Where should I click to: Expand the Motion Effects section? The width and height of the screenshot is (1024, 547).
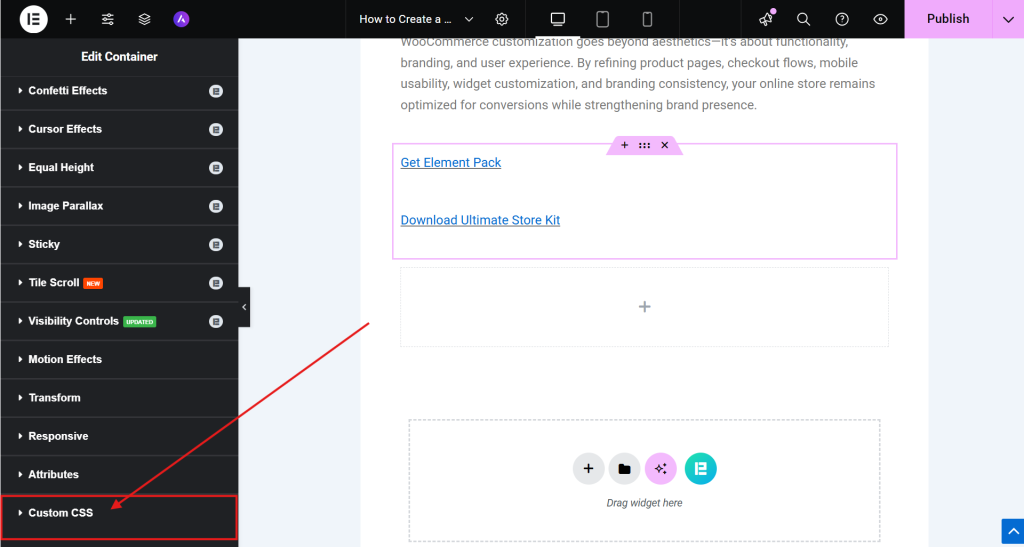[119, 360]
